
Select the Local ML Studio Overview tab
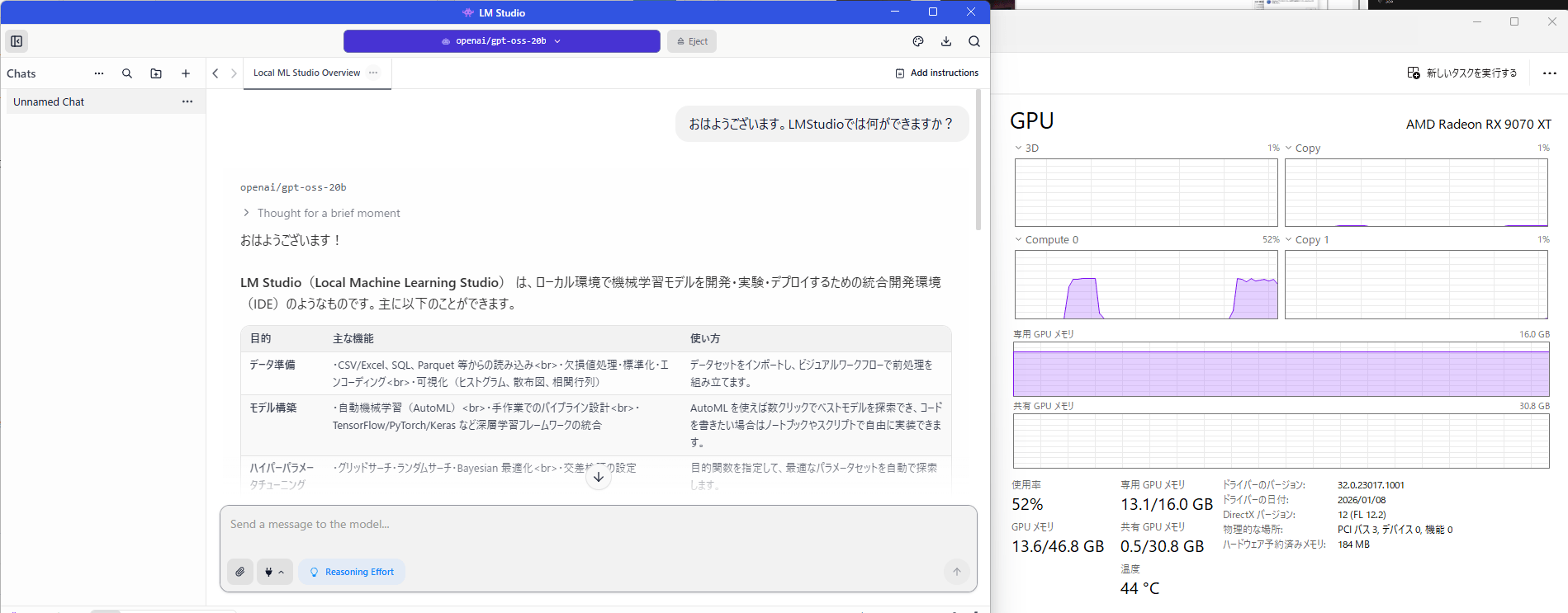306,73
